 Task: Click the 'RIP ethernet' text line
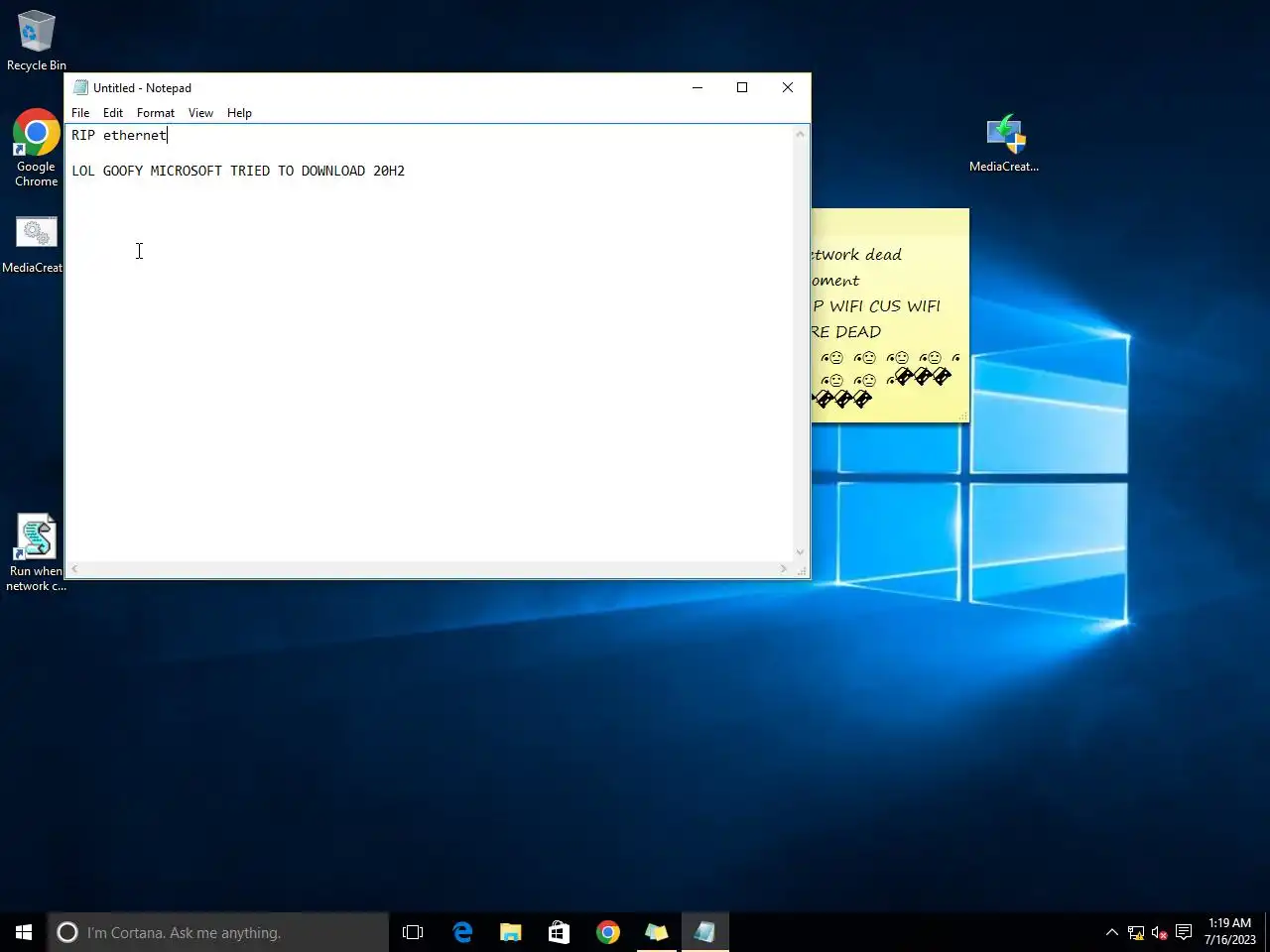[x=119, y=135]
